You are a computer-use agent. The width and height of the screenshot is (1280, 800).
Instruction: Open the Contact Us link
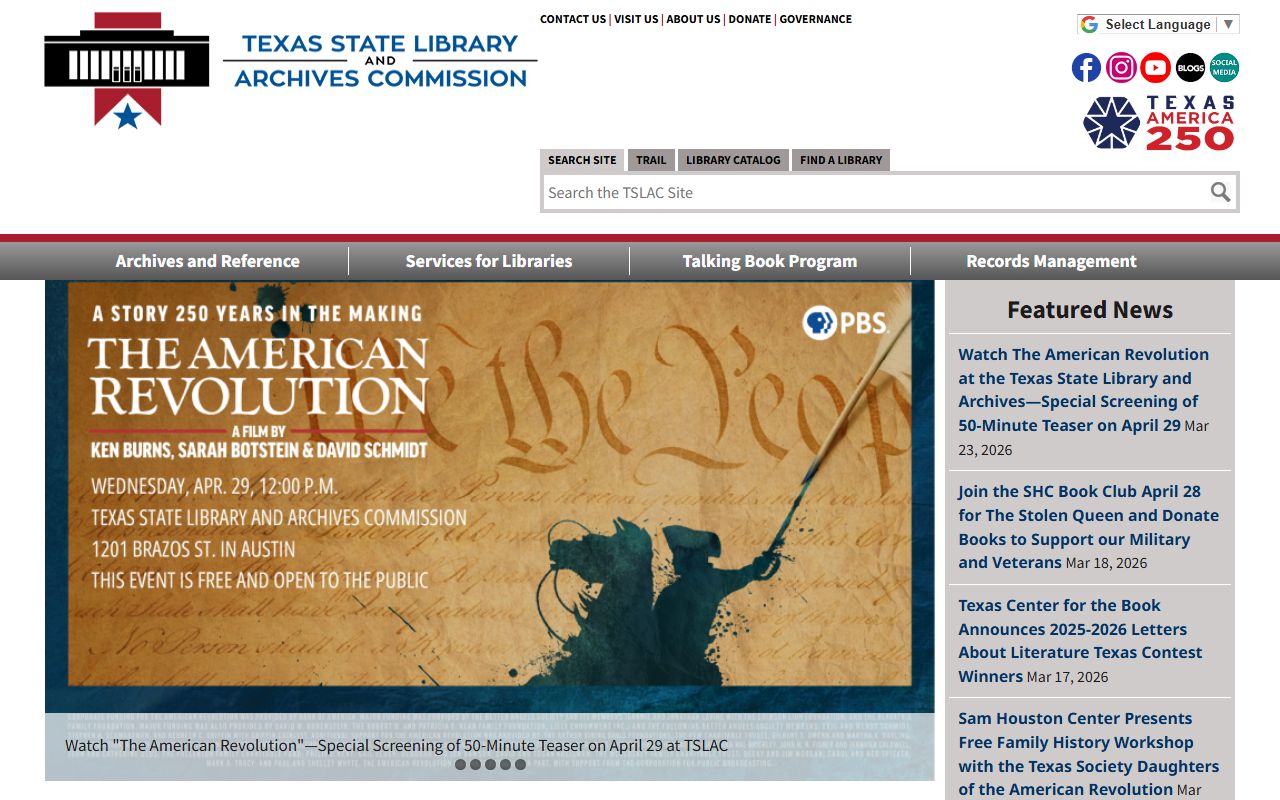(x=573, y=19)
